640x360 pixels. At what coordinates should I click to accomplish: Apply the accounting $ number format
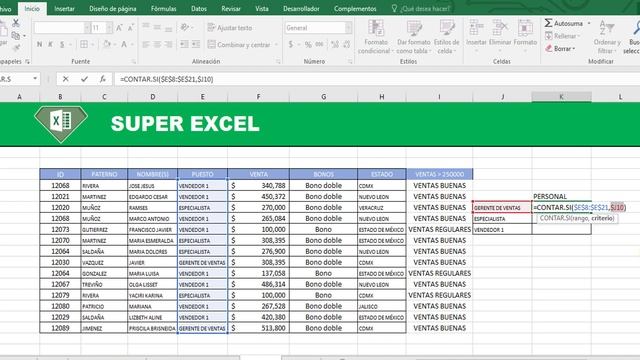291,44
